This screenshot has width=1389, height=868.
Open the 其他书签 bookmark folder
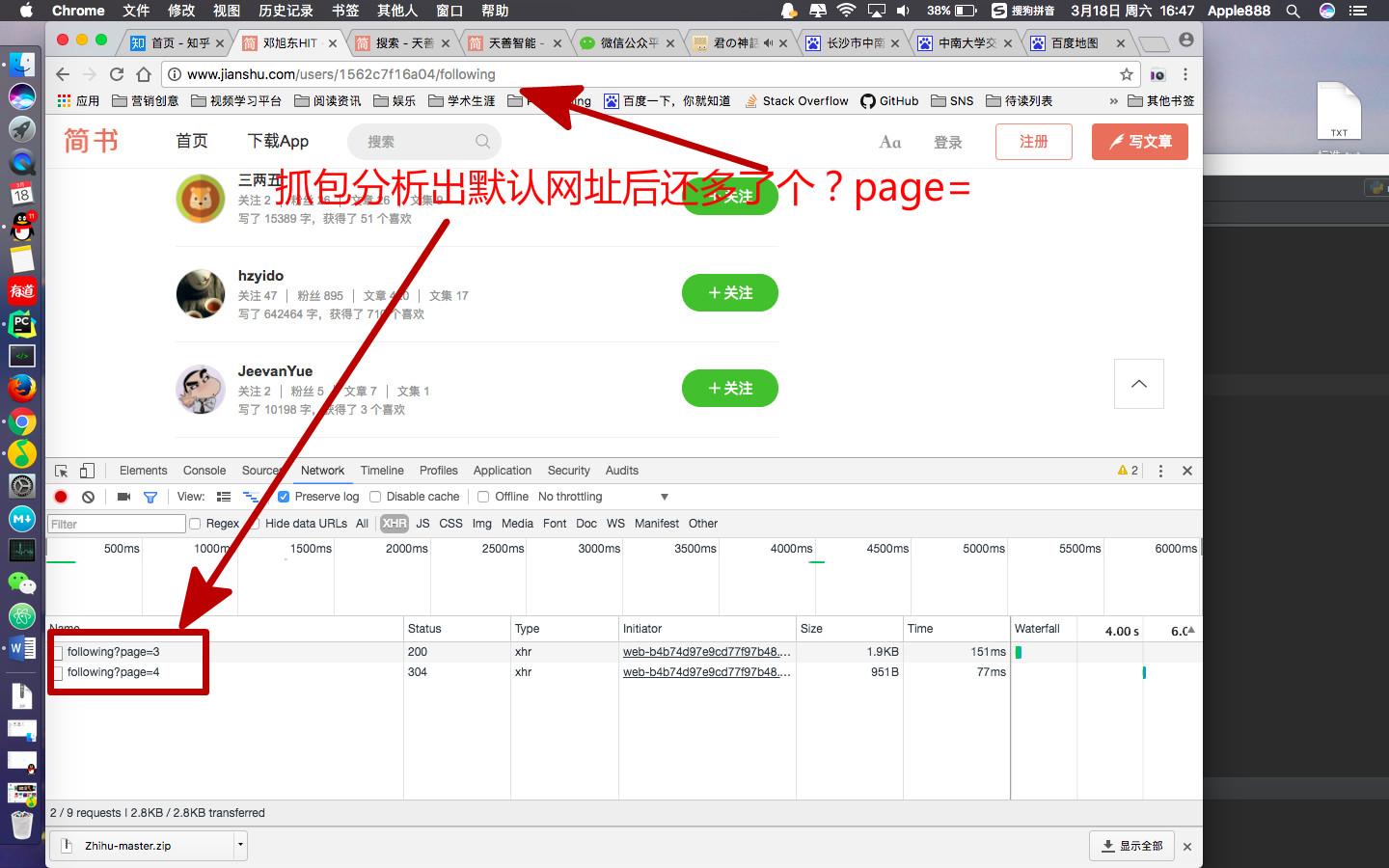pos(1161,101)
